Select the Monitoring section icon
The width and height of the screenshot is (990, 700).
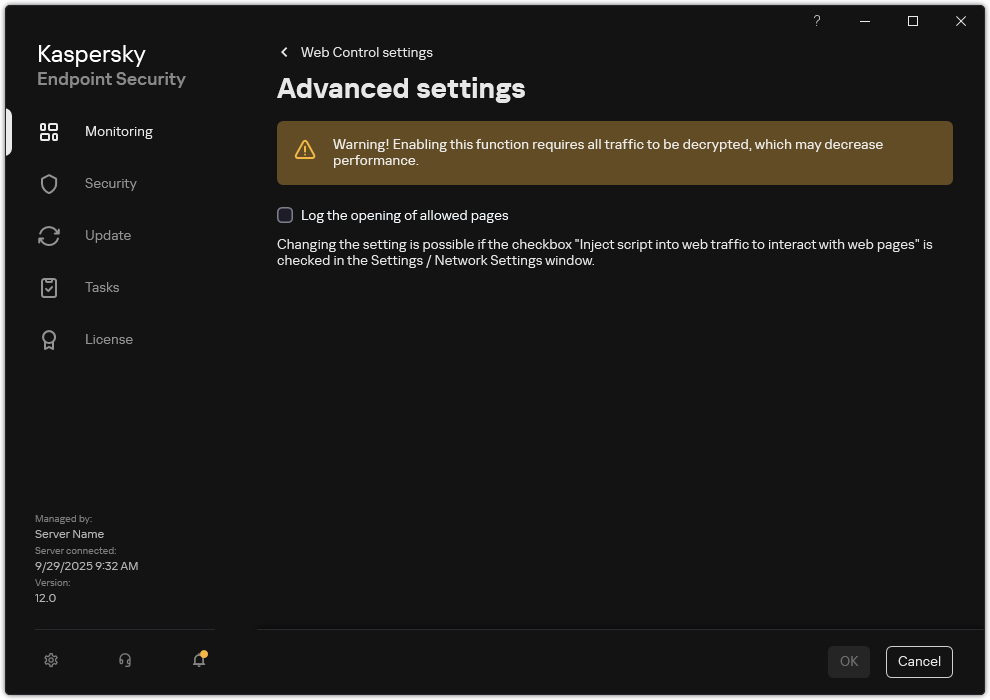point(49,131)
